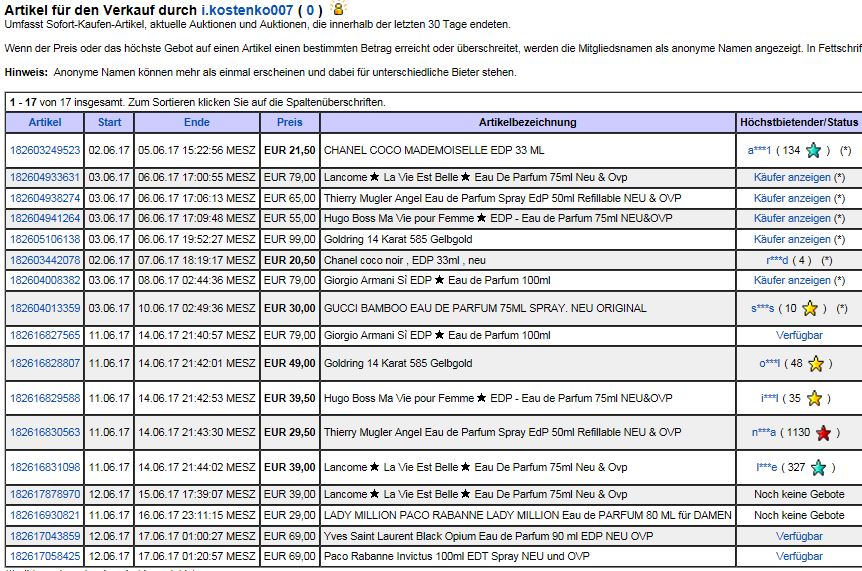Click price EUR 20,50
The width and height of the screenshot is (862, 571).
point(290,260)
